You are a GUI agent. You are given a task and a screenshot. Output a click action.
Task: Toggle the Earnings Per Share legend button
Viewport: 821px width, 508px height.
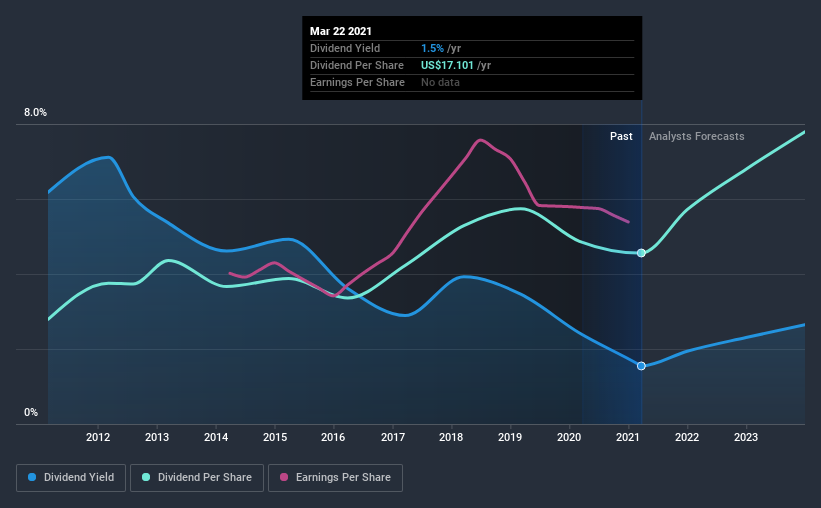pos(335,478)
